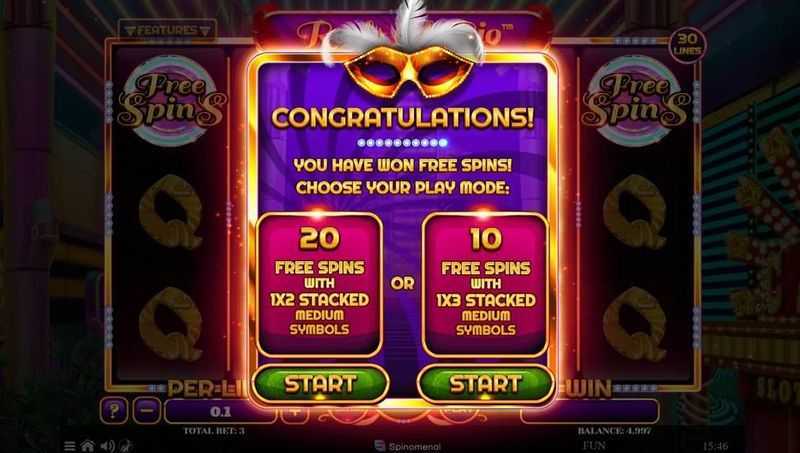The width and height of the screenshot is (800, 453).
Task: Click the 30 Lines badge
Action: click(687, 45)
